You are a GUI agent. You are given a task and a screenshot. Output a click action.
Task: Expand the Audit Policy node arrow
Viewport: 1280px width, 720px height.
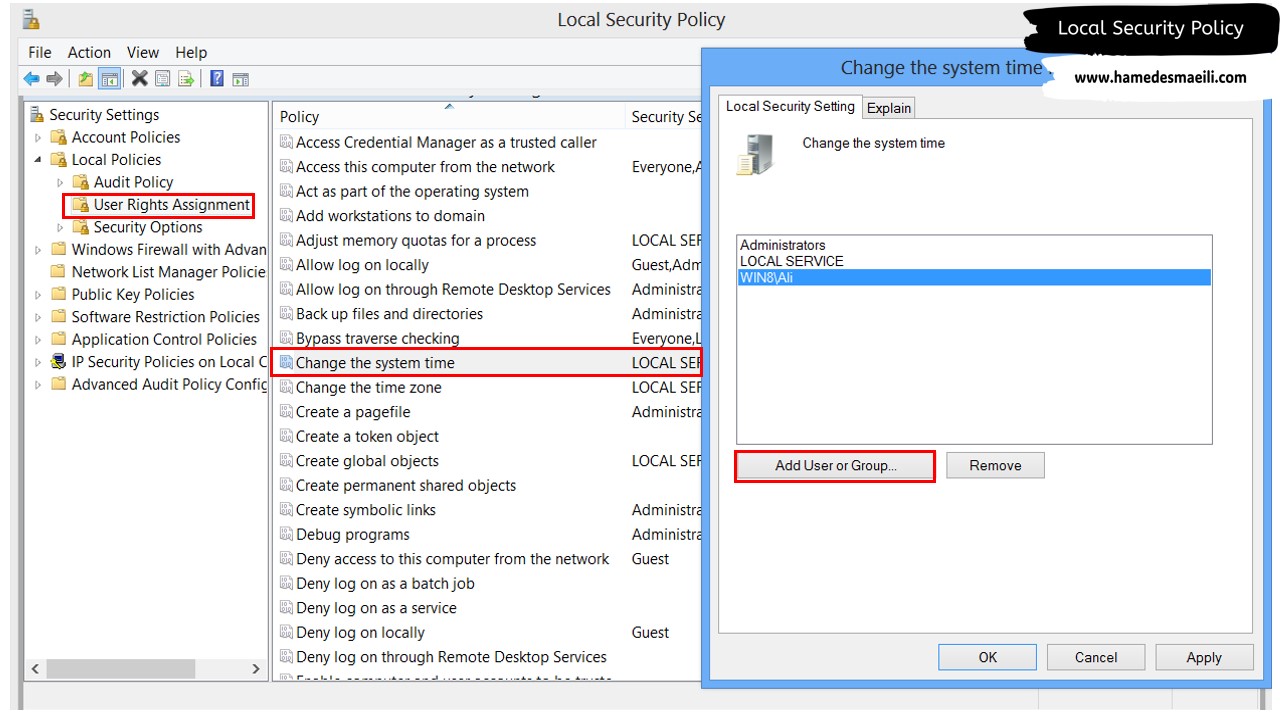pos(60,182)
